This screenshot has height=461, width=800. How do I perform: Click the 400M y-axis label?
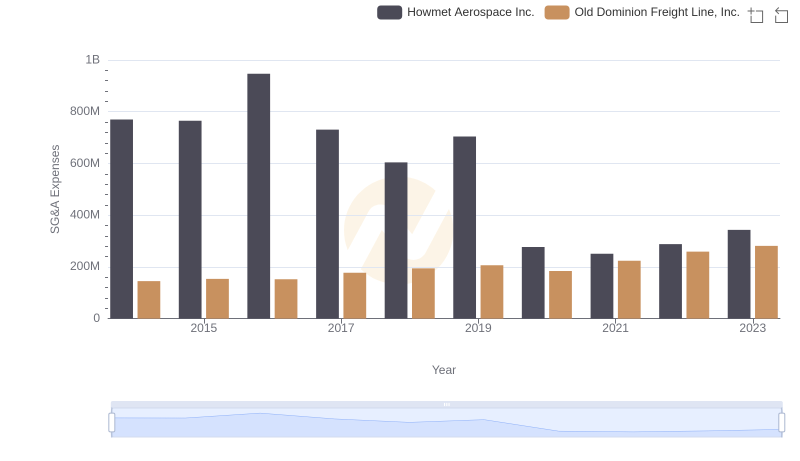[x=85, y=215]
